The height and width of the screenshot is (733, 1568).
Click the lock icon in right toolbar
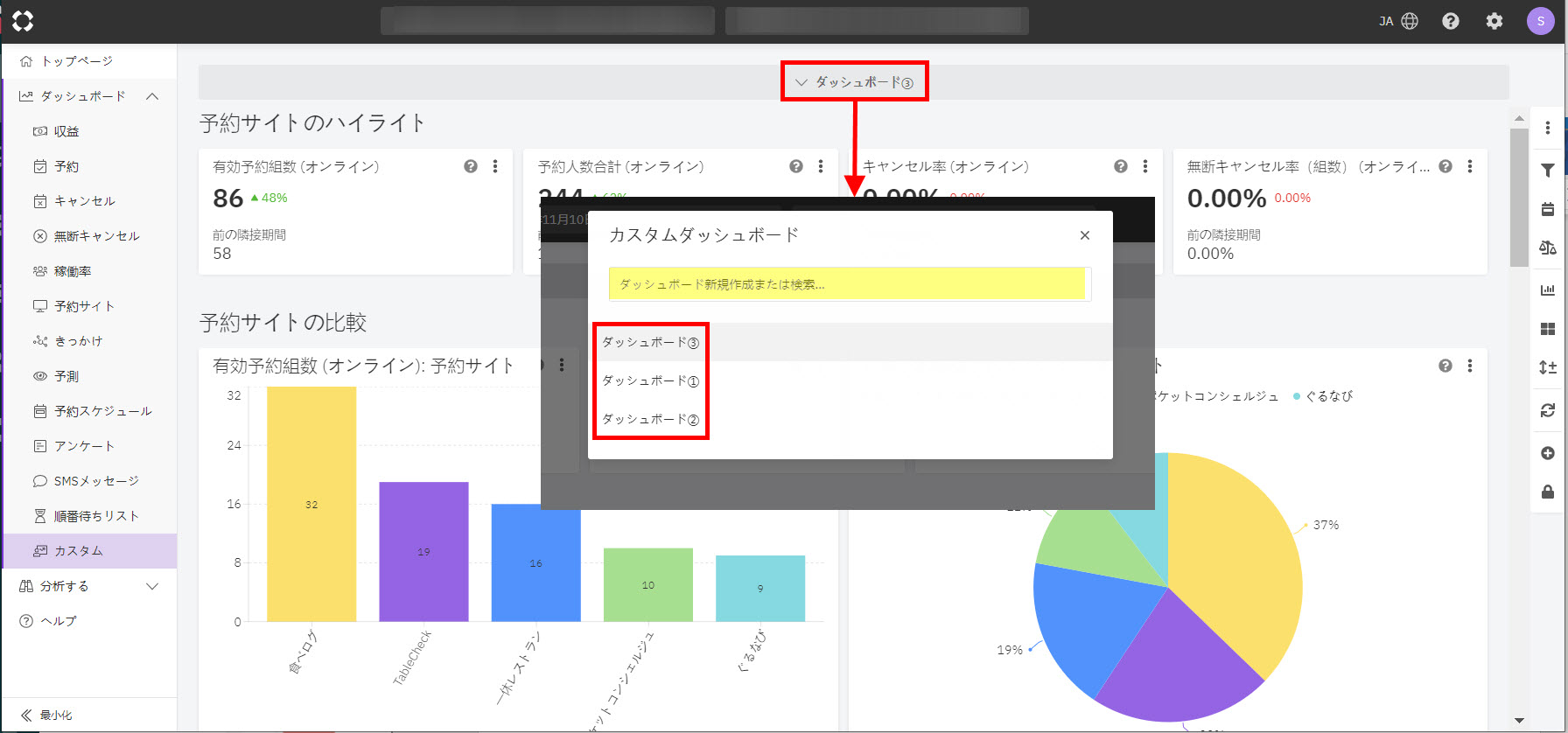click(x=1548, y=492)
